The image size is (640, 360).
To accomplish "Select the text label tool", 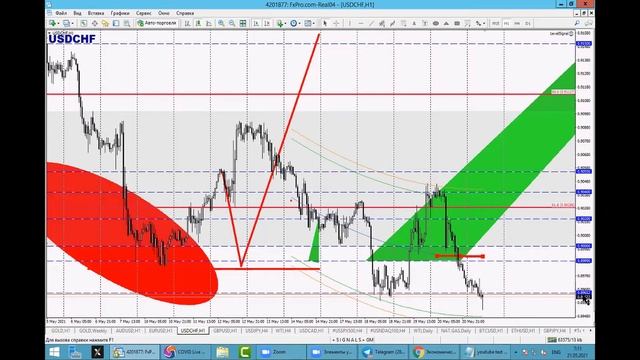I will point(425,23).
